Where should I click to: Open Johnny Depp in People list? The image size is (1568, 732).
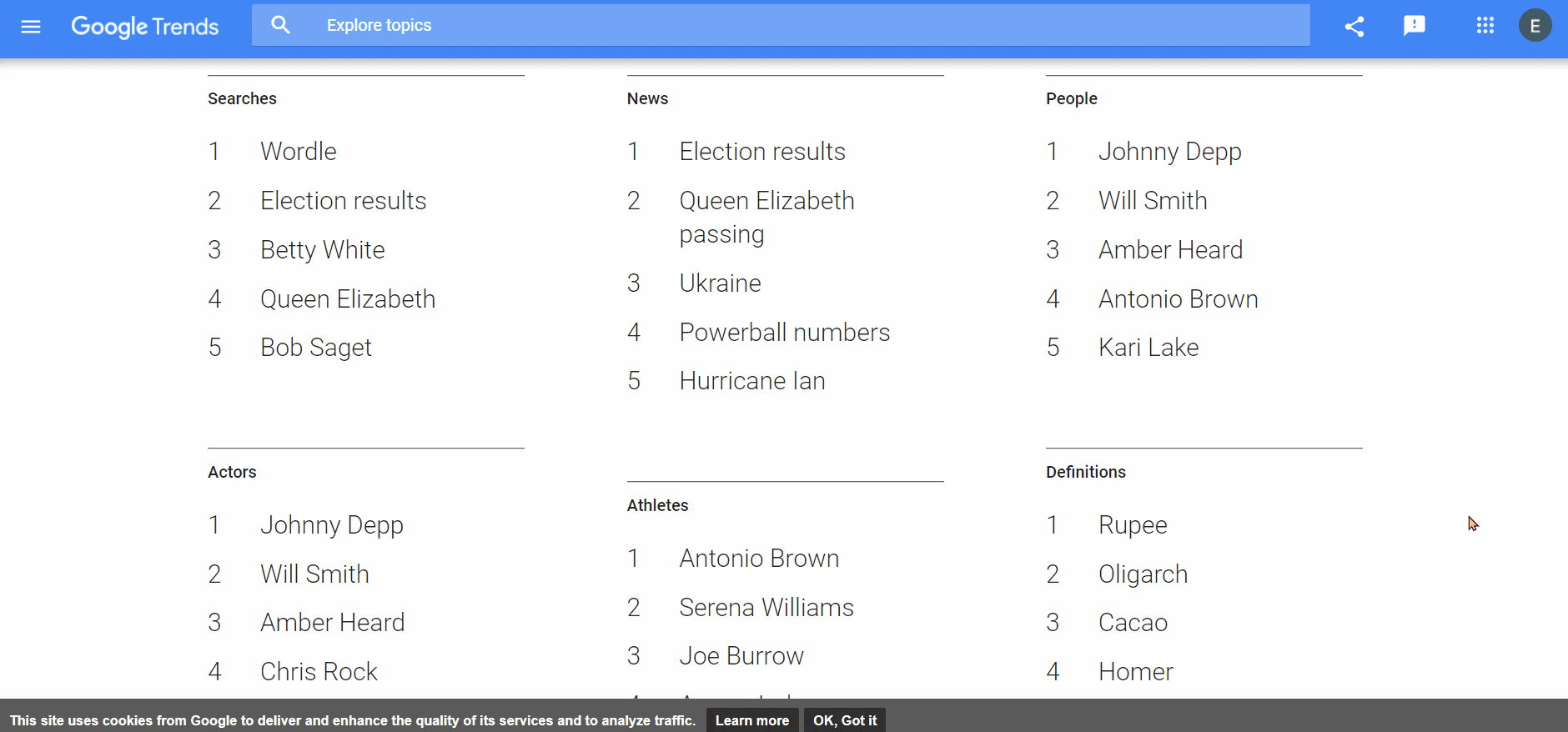(x=1170, y=152)
